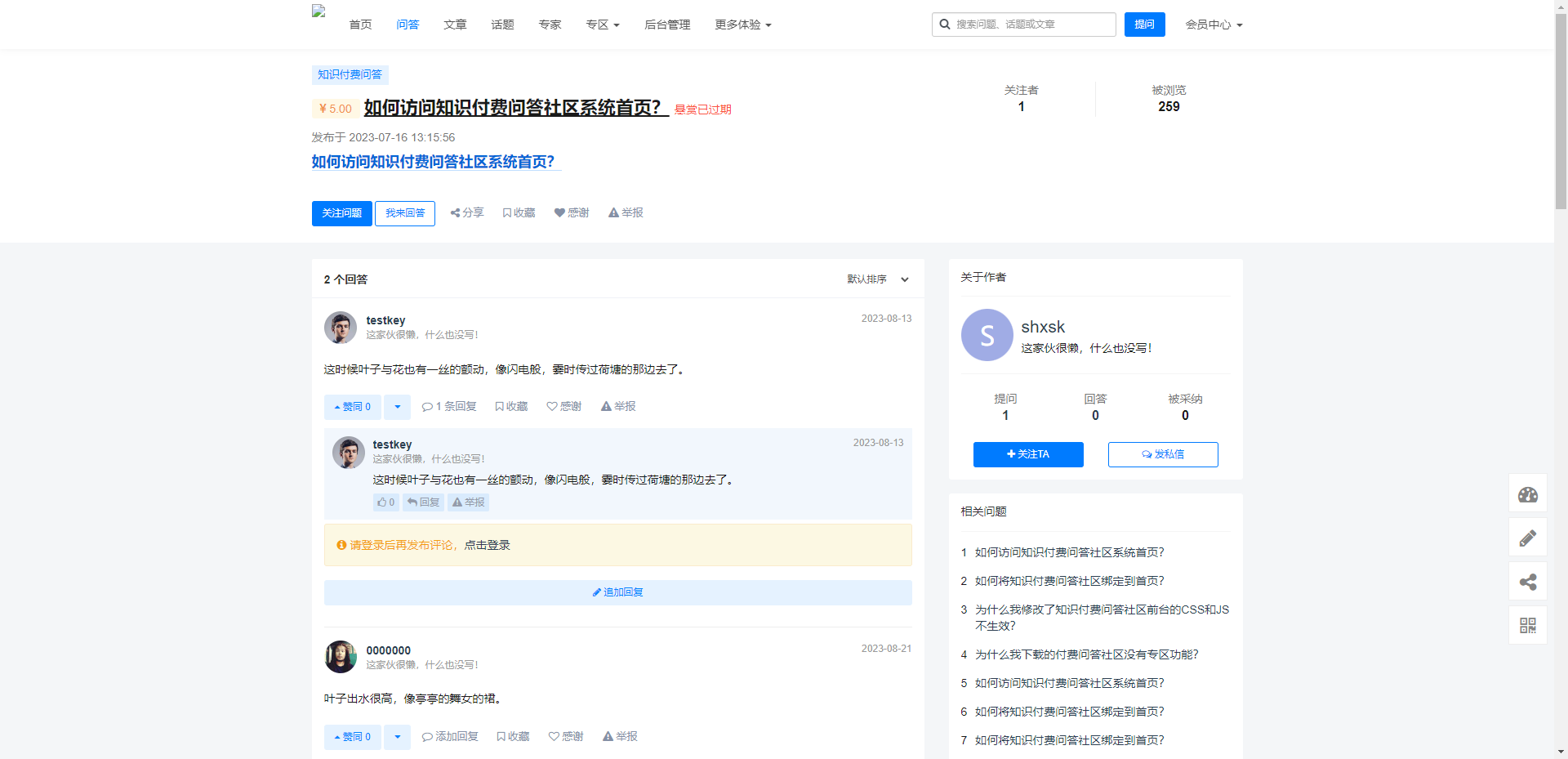This screenshot has width=1568, height=759.
Task: Bookmark the question with the 收藏 icon
Action: (519, 212)
